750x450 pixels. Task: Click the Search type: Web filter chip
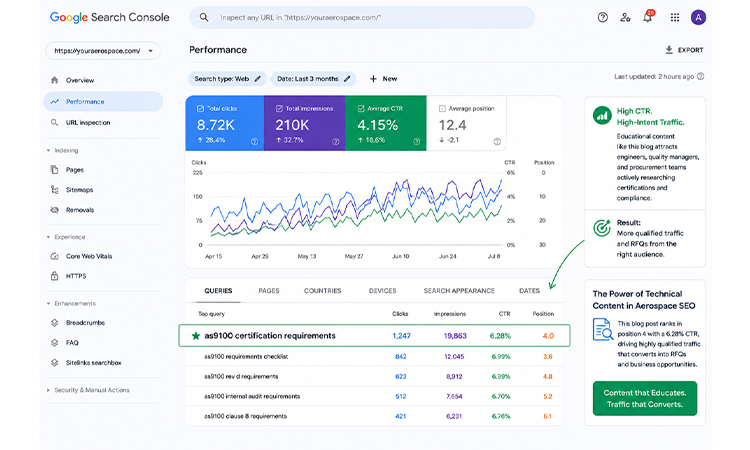[226, 79]
